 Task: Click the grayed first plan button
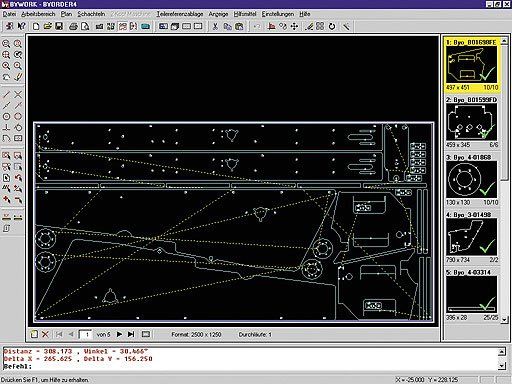pos(59,334)
